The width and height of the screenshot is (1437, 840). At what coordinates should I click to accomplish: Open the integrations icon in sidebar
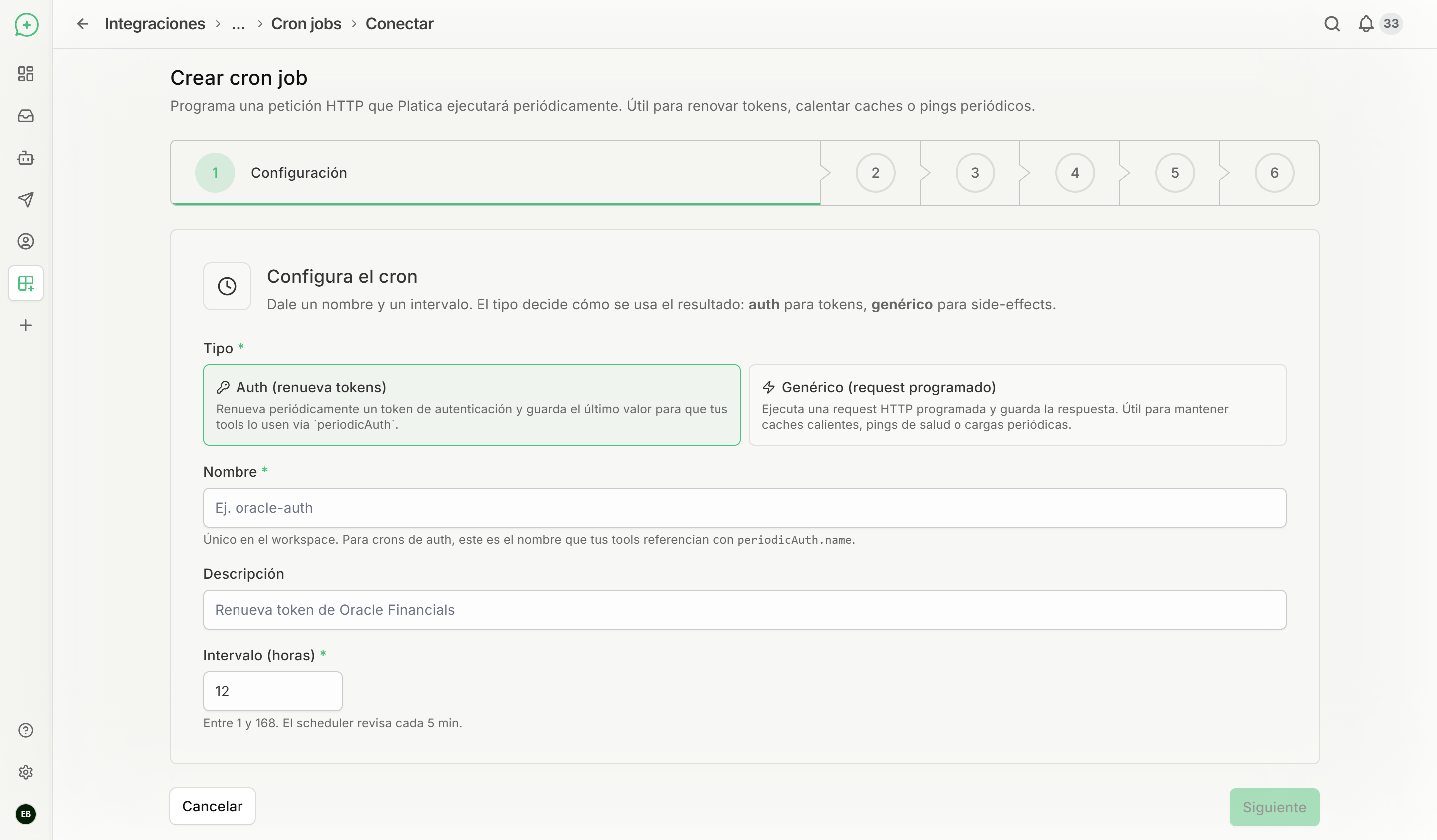point(25,283)
